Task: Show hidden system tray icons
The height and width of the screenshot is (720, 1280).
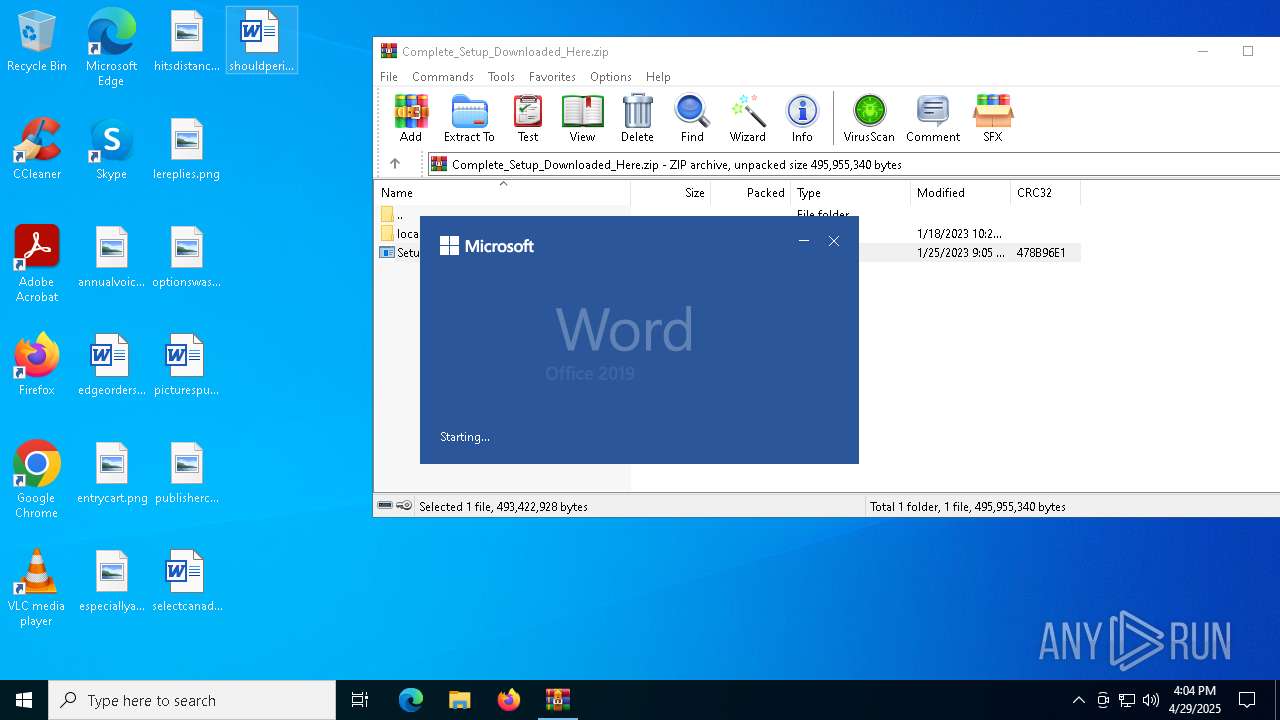Action: tap(1078, 700)
